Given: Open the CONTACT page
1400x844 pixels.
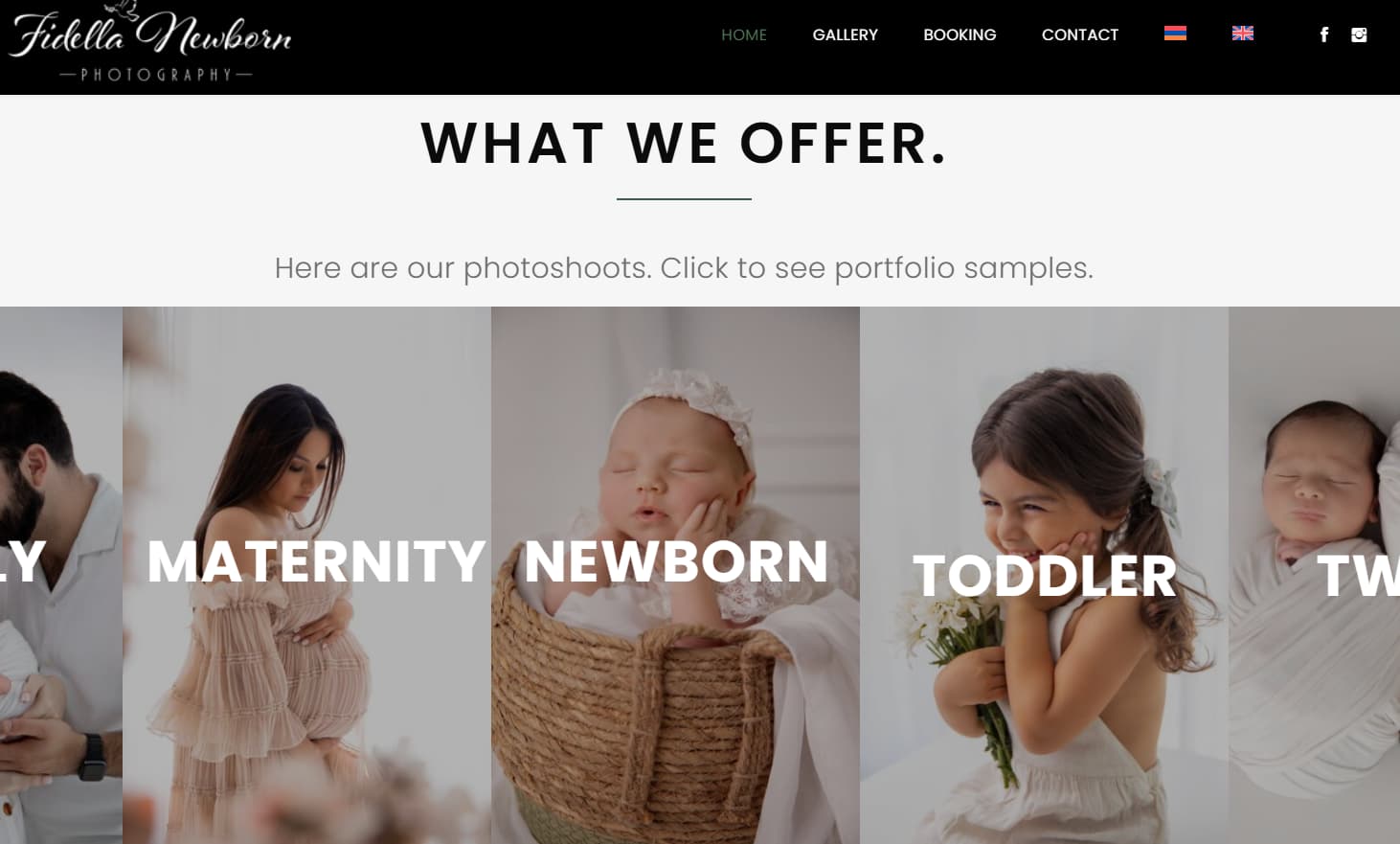Looking at the screenshot, I should point(1080,34).
